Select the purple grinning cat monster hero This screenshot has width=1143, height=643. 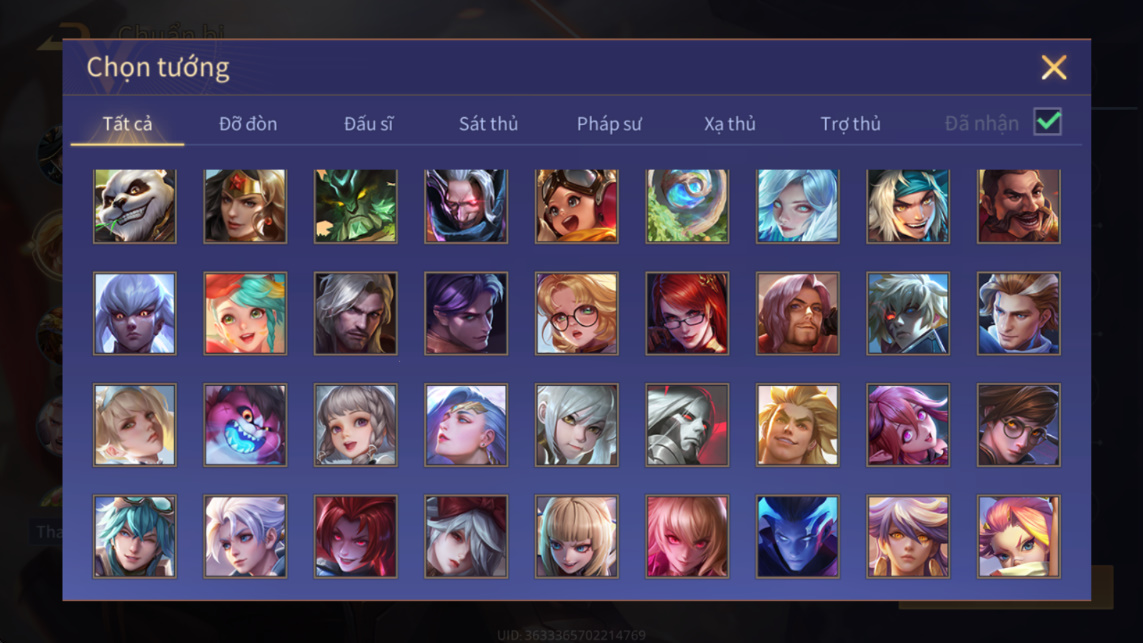(x=245, y=425)
